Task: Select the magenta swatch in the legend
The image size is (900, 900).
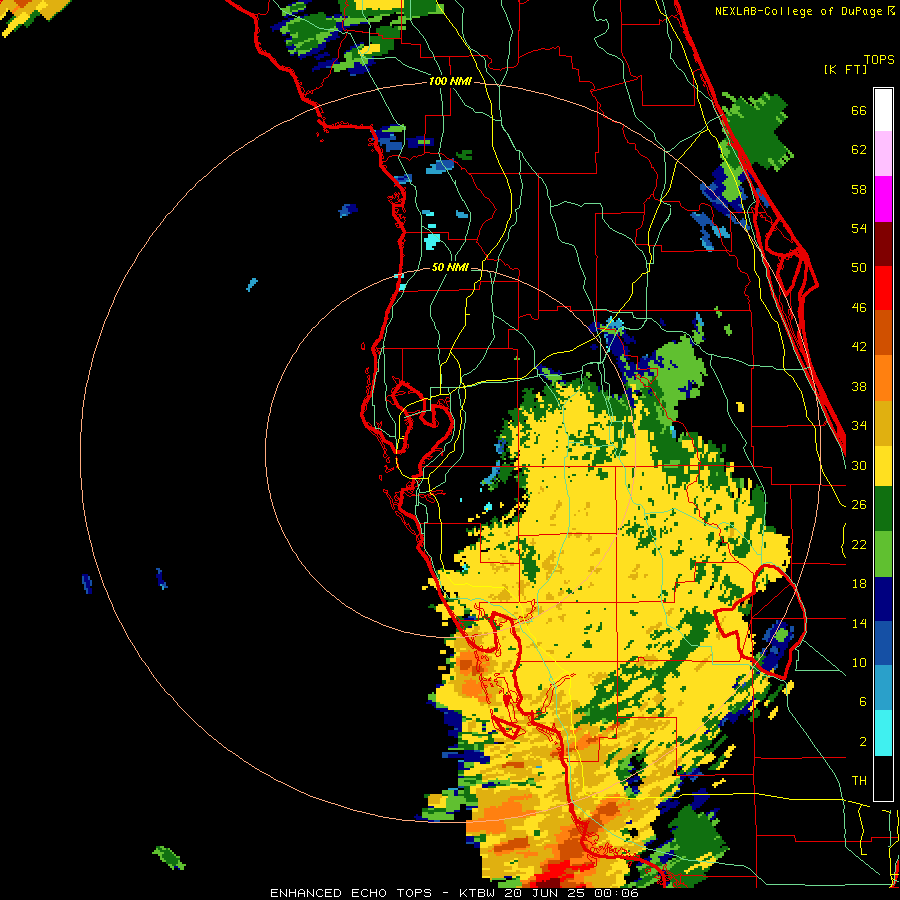Action: click(x=883, y=199)
